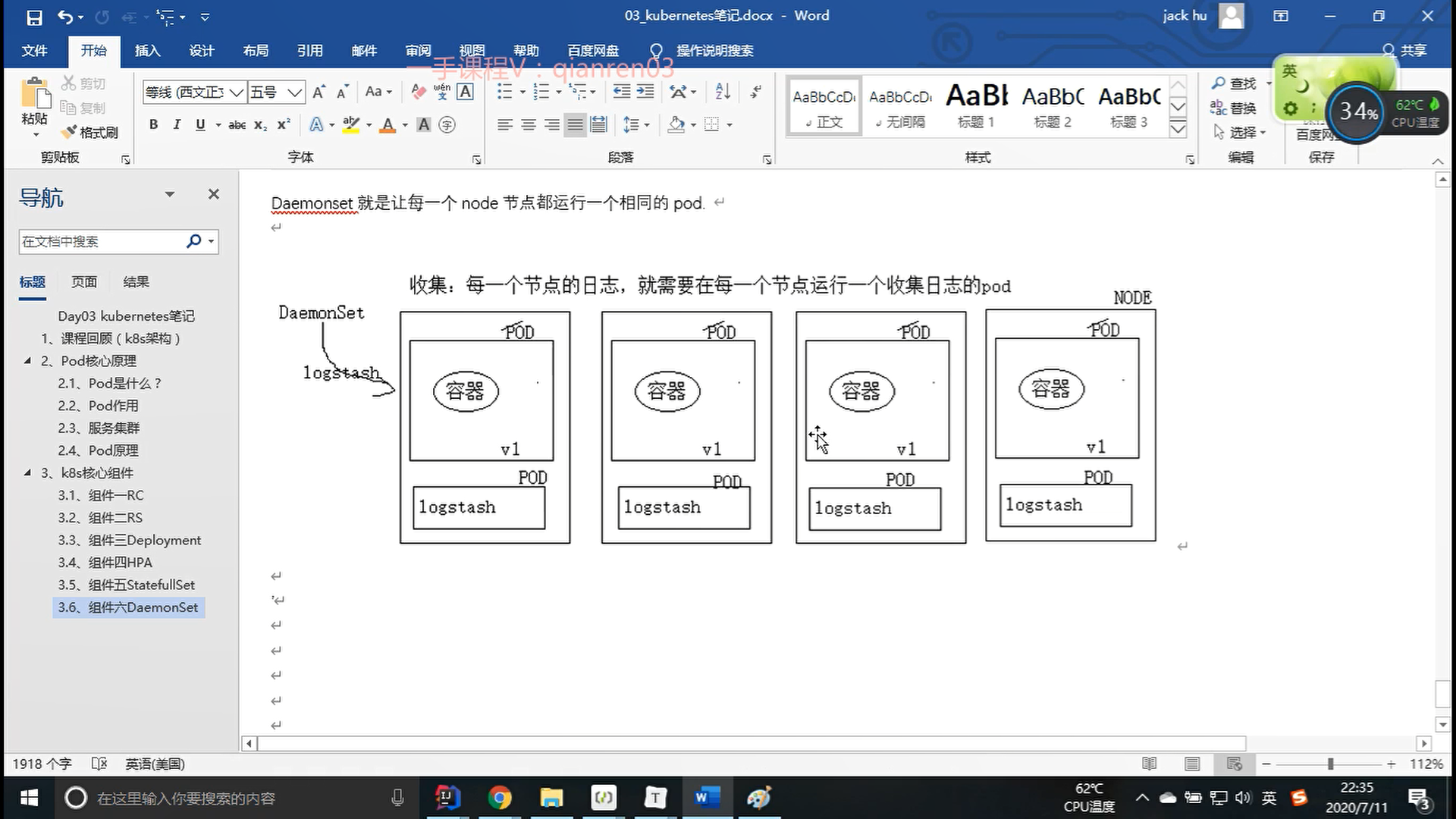Click the 共享 share button
The width and height of the screenshot is (1456, 819).
pos(1405,51)
